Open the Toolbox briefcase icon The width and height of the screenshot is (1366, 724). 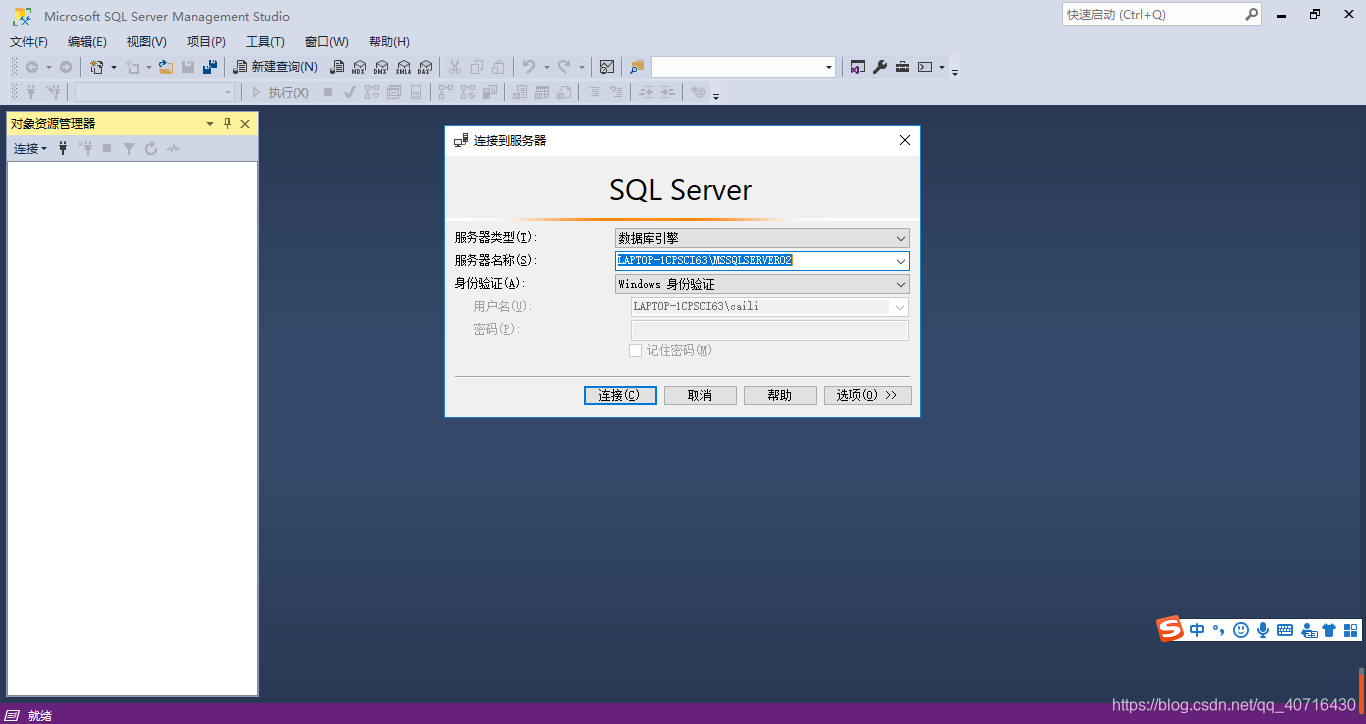tap(902, 67)
